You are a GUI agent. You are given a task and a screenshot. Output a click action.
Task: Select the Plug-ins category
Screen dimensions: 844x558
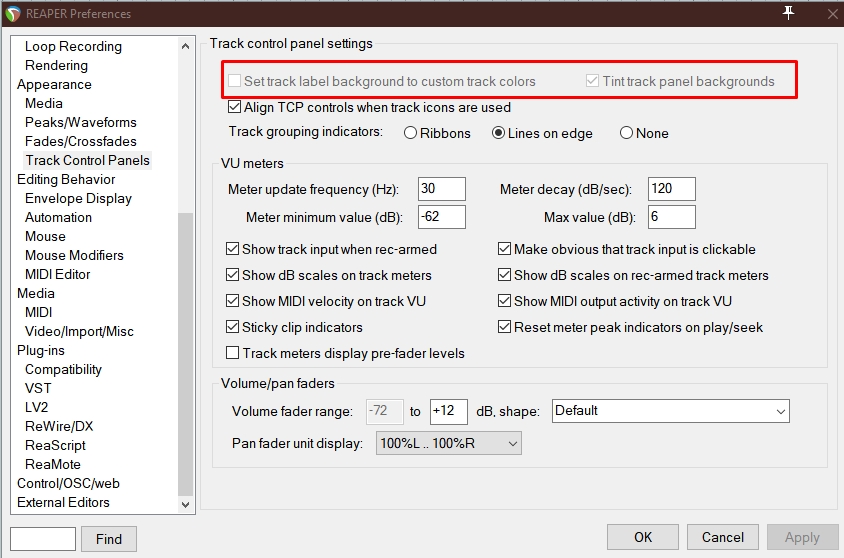[40, 350]
